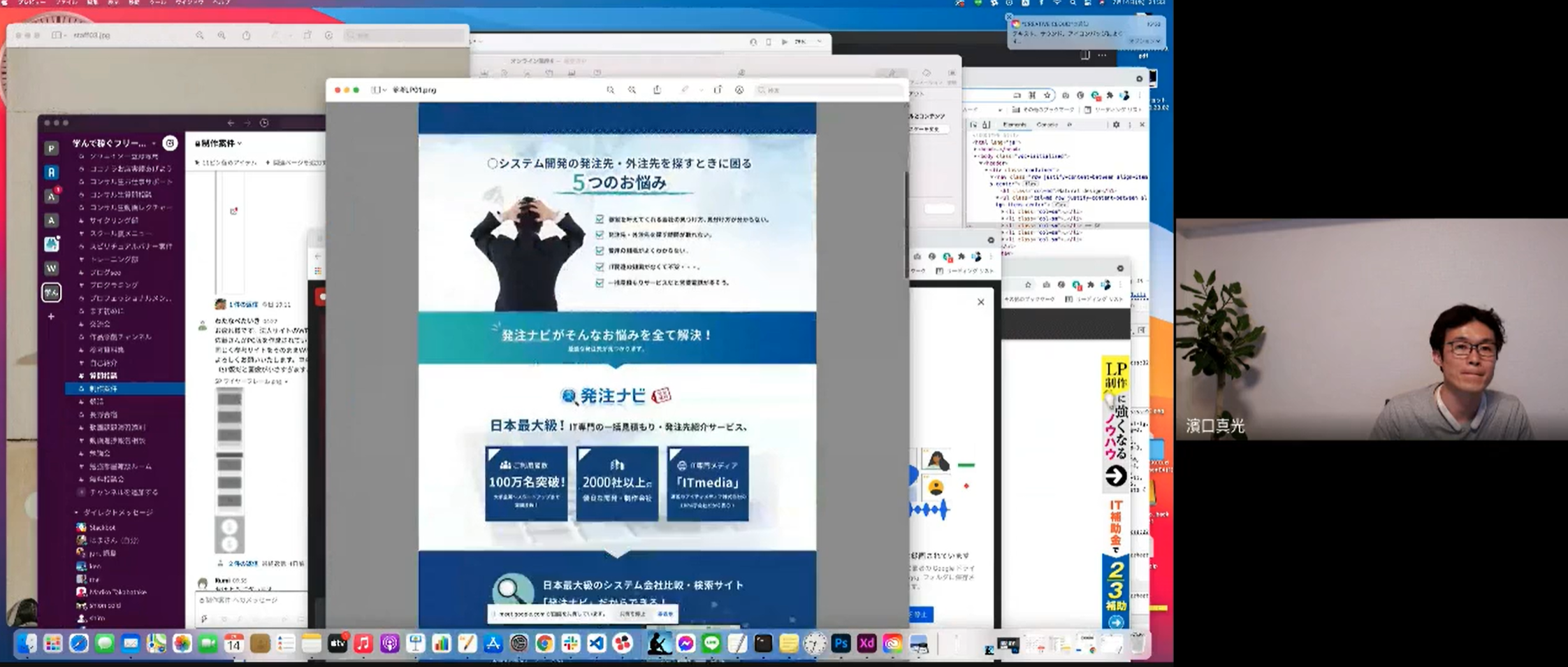Click the Preview window vertical scrollbar

pyautogui.click(x=906, y=224)
